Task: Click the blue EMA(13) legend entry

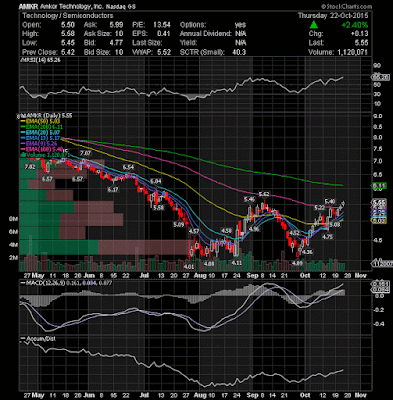Action: coord(40,138)
